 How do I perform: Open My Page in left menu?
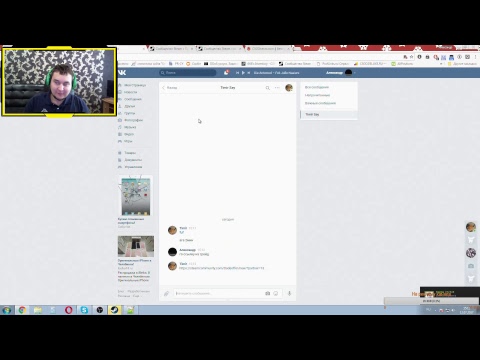click(132, 85)
